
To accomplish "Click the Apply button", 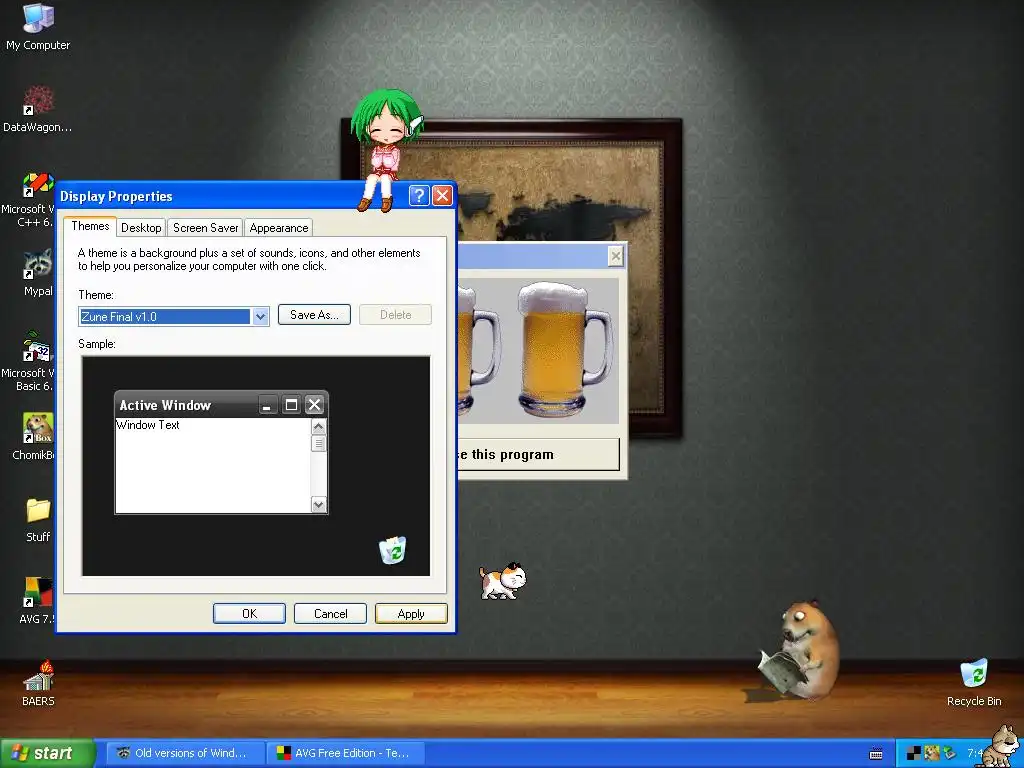I will tap(411, 614).
